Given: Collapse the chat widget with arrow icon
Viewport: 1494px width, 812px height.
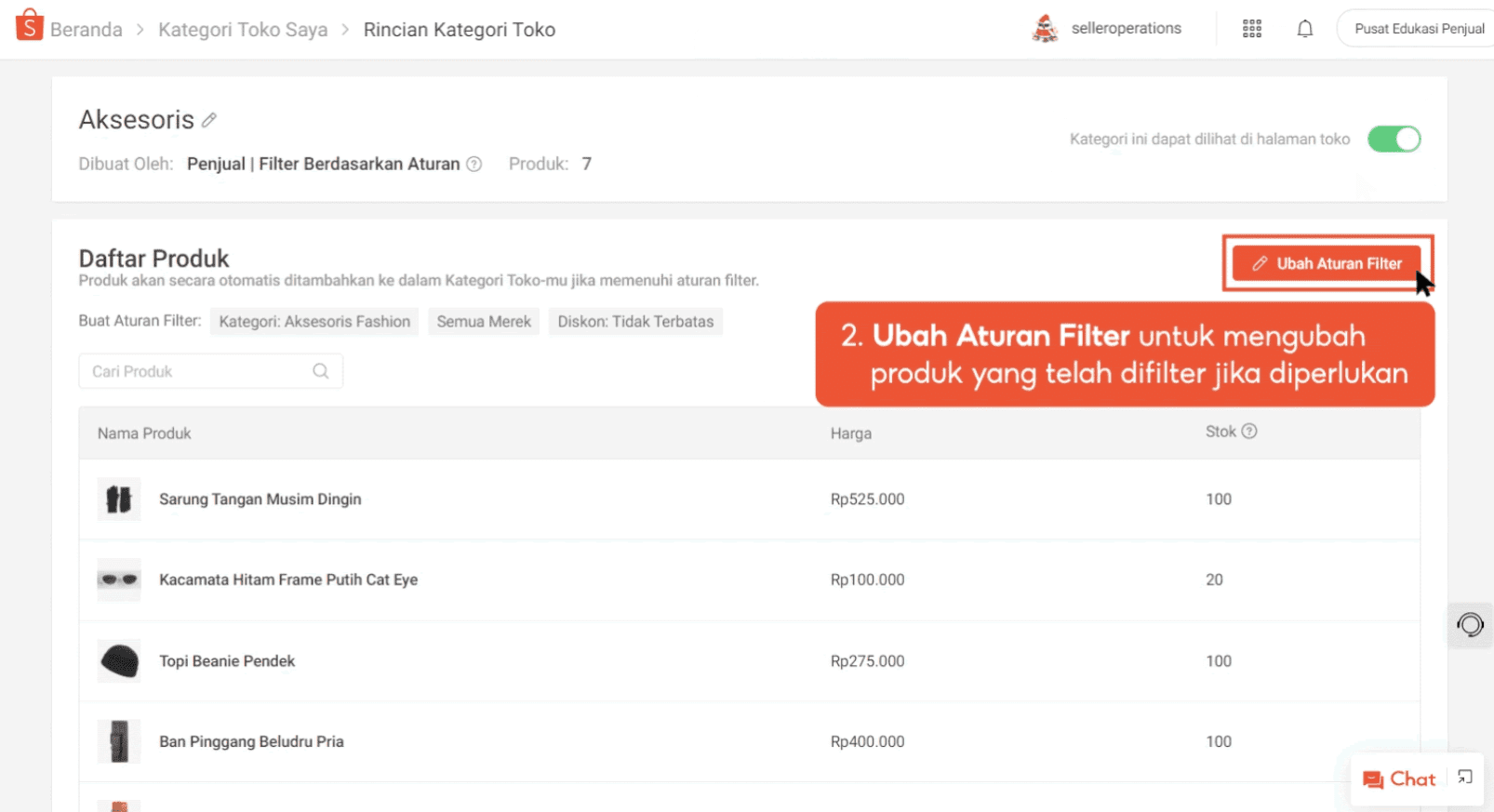Looking at the screenshot, I should [1465, 778].
